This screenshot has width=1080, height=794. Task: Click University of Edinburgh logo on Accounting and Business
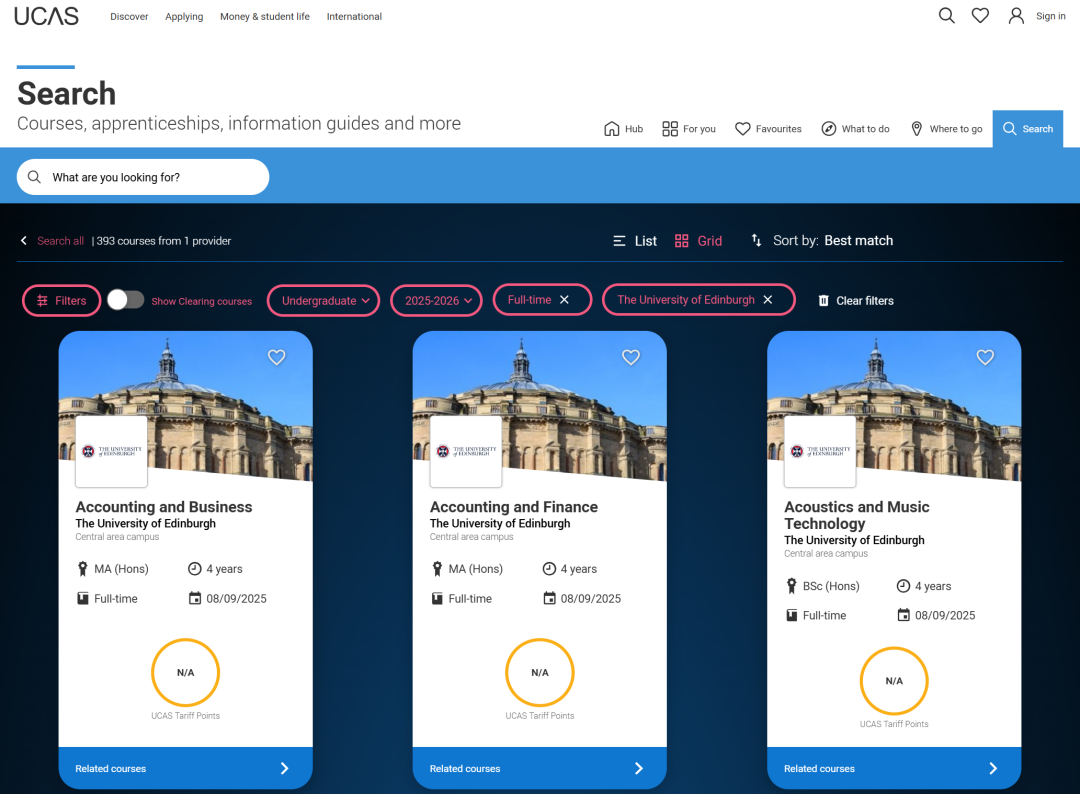click(x=112, y=452)
